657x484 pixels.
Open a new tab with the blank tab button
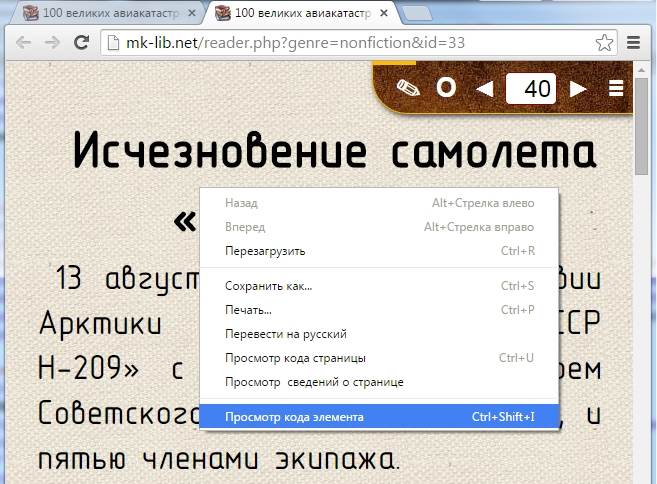[417, 13]
